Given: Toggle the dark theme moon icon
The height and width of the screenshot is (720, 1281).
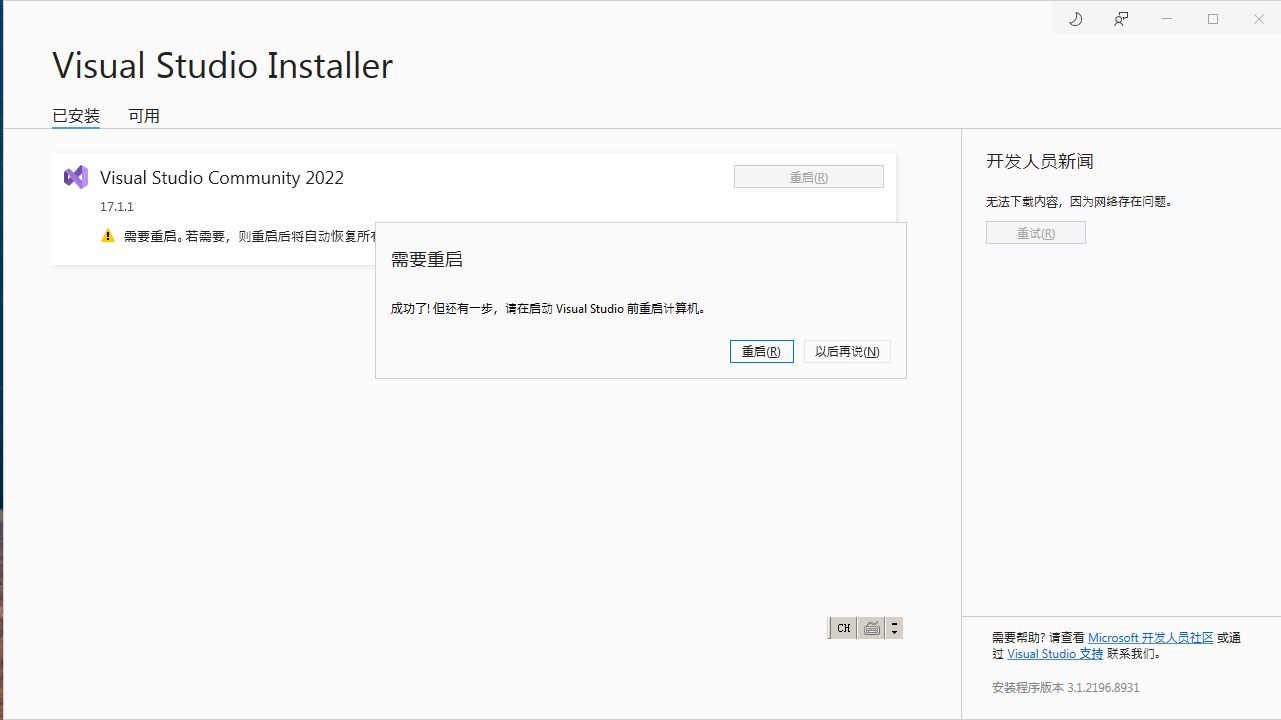Looking at the screenshot, I should coord(1076,19).
